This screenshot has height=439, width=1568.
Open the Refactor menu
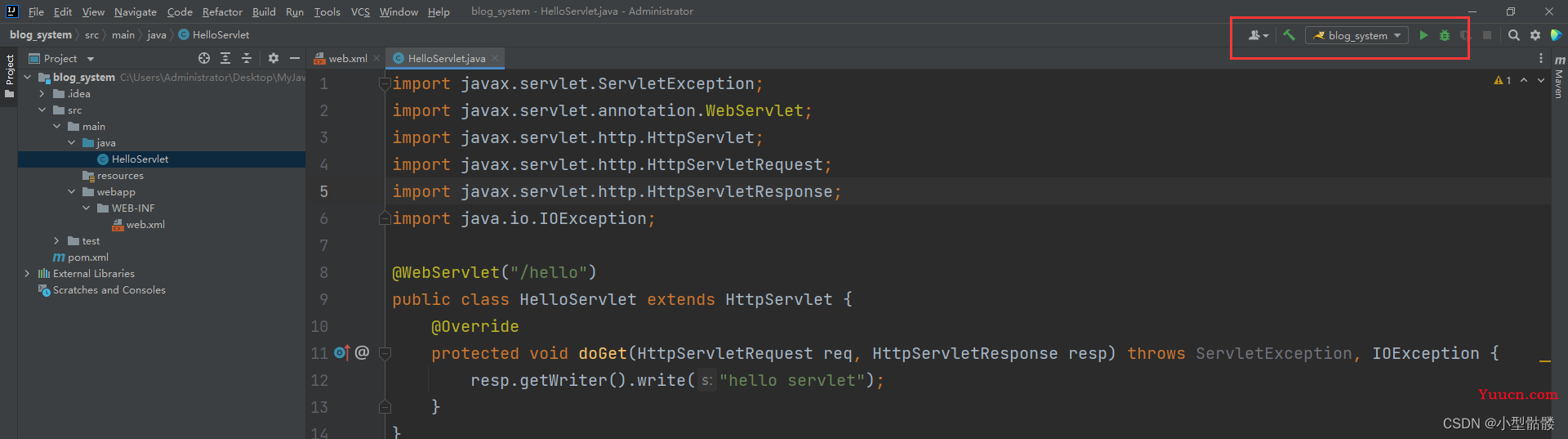point(222,11)
